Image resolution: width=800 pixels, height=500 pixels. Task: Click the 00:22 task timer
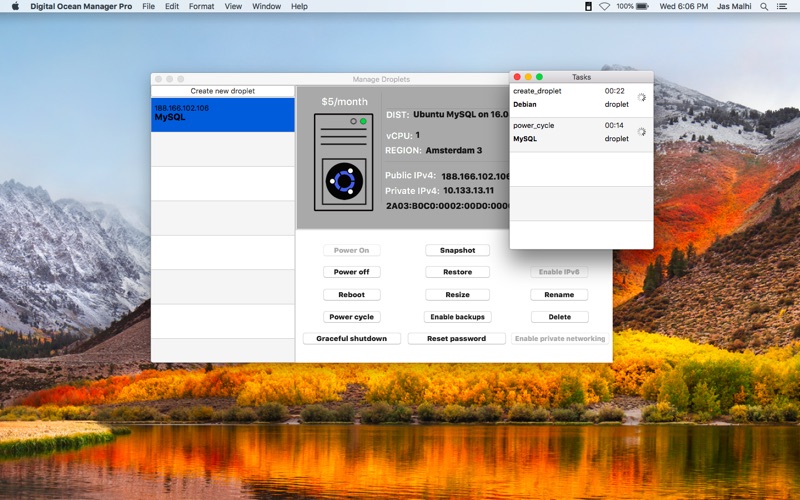pos(614,91)
